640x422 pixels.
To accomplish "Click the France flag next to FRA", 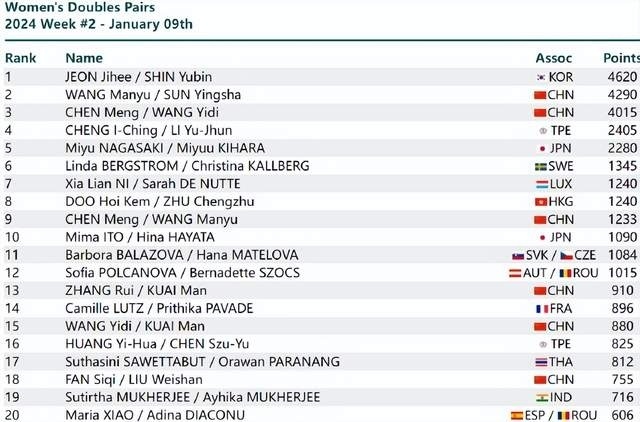I will coord(542,309).
